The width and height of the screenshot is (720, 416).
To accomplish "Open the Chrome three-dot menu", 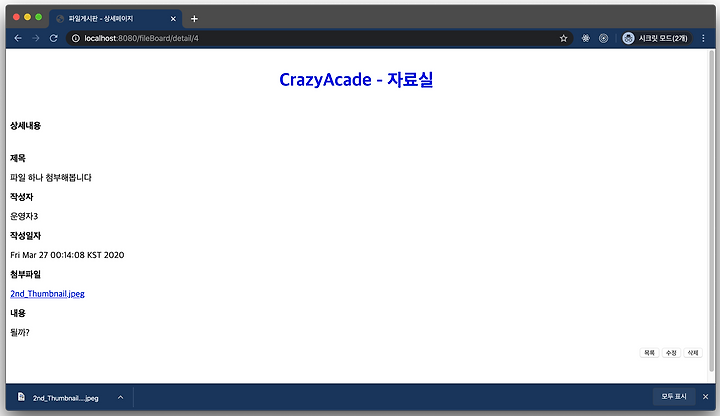I will point(703,39).
